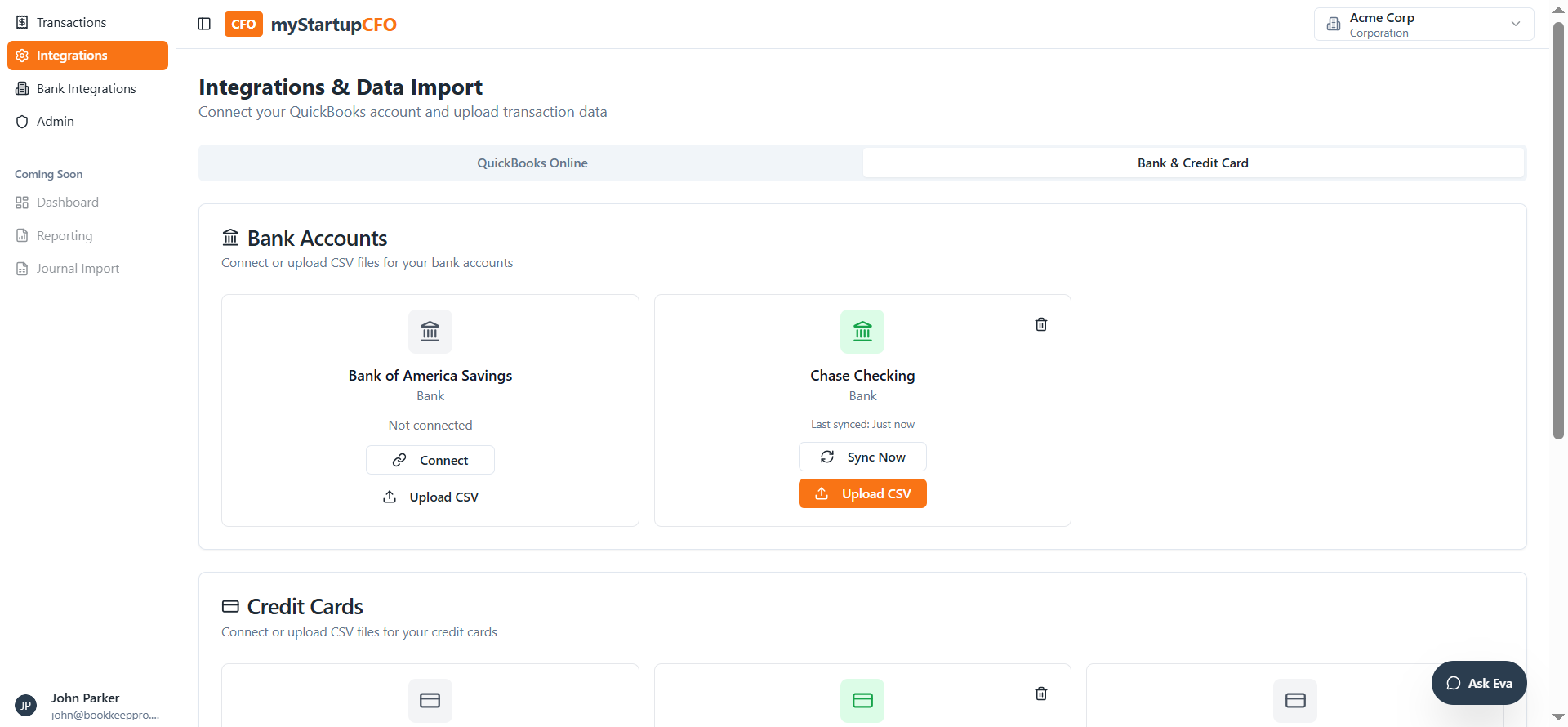Screen dimensions: 1568x727
Task: Click the orange CFO logo badge
Action: click(243, 24)
